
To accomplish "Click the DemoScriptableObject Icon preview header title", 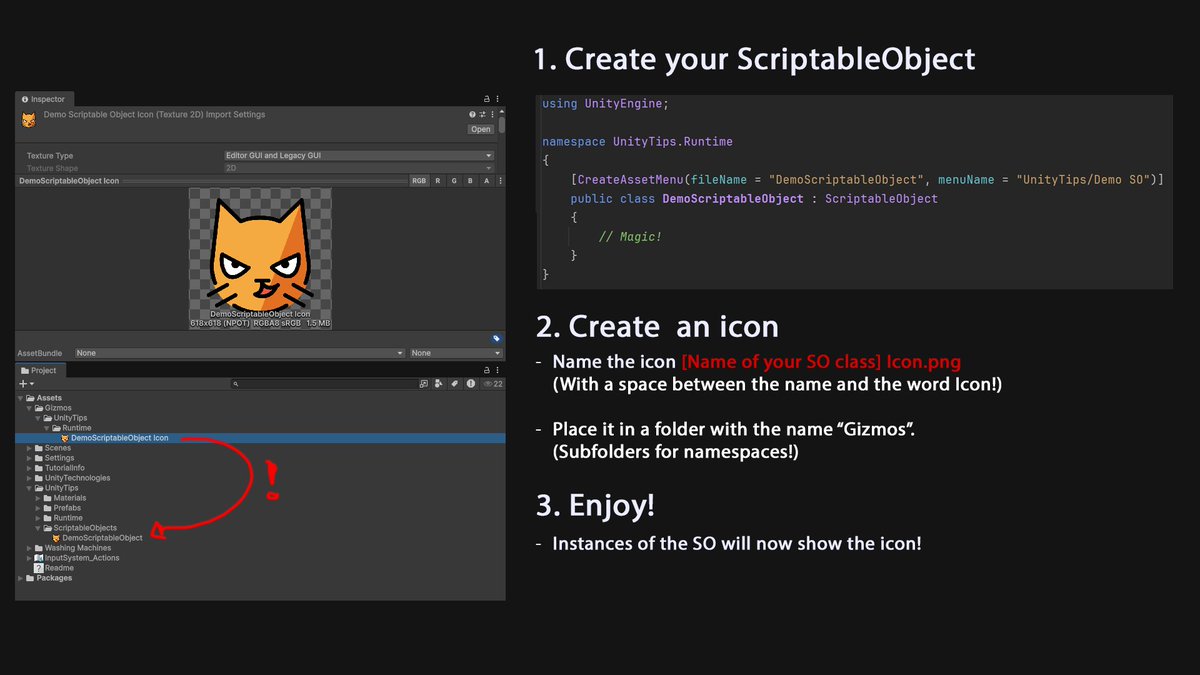I will [68, 181].
